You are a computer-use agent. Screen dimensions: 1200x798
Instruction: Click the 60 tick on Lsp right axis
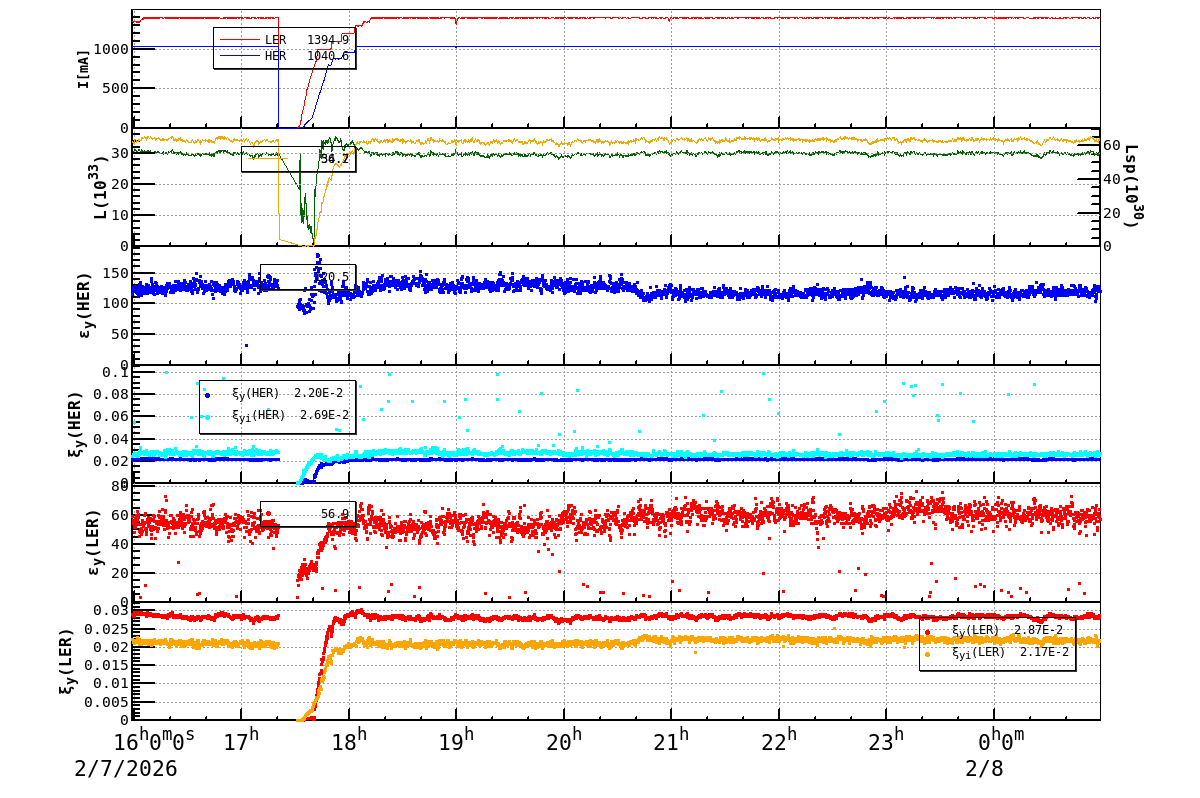click(1111, 145)
